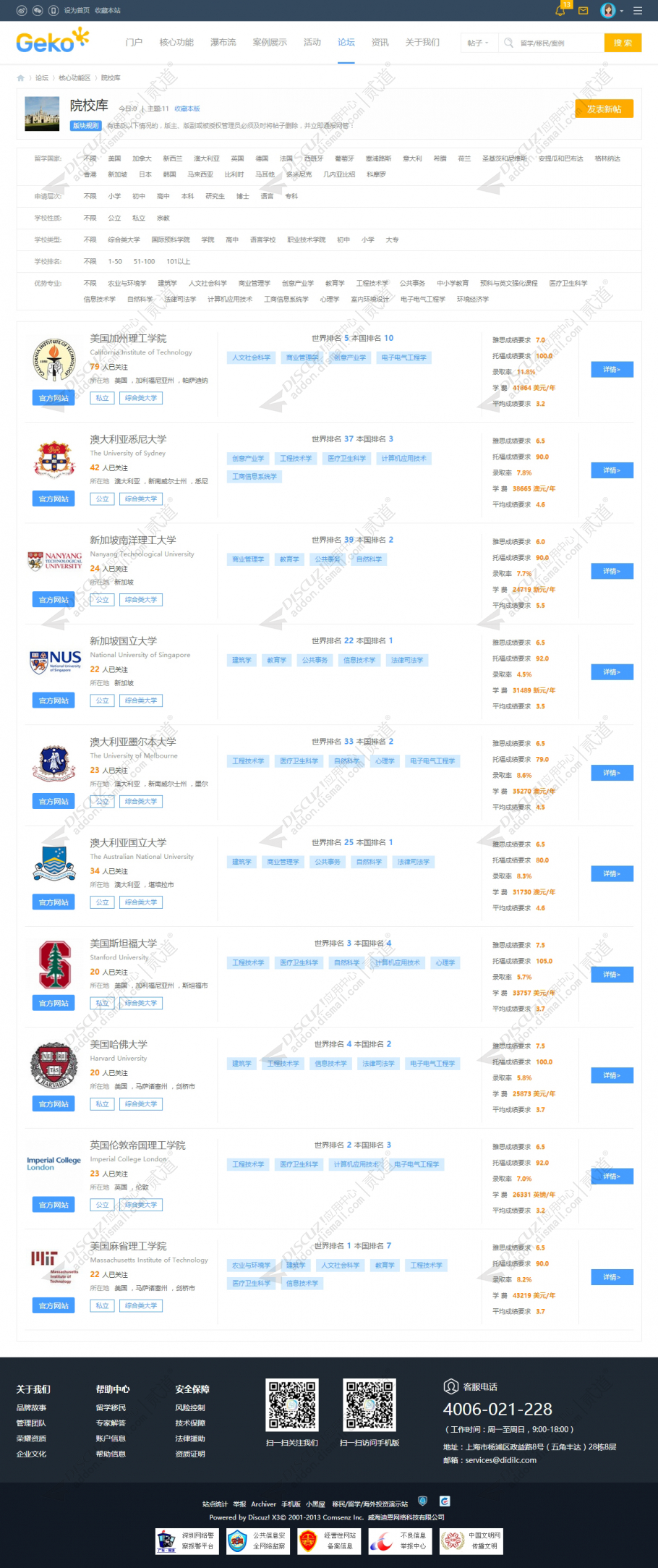Image resolution: width=658 pixels, height=1568 pixels.
Task: Select 研究生 application level filter
Action: click(x=215, y=196)
